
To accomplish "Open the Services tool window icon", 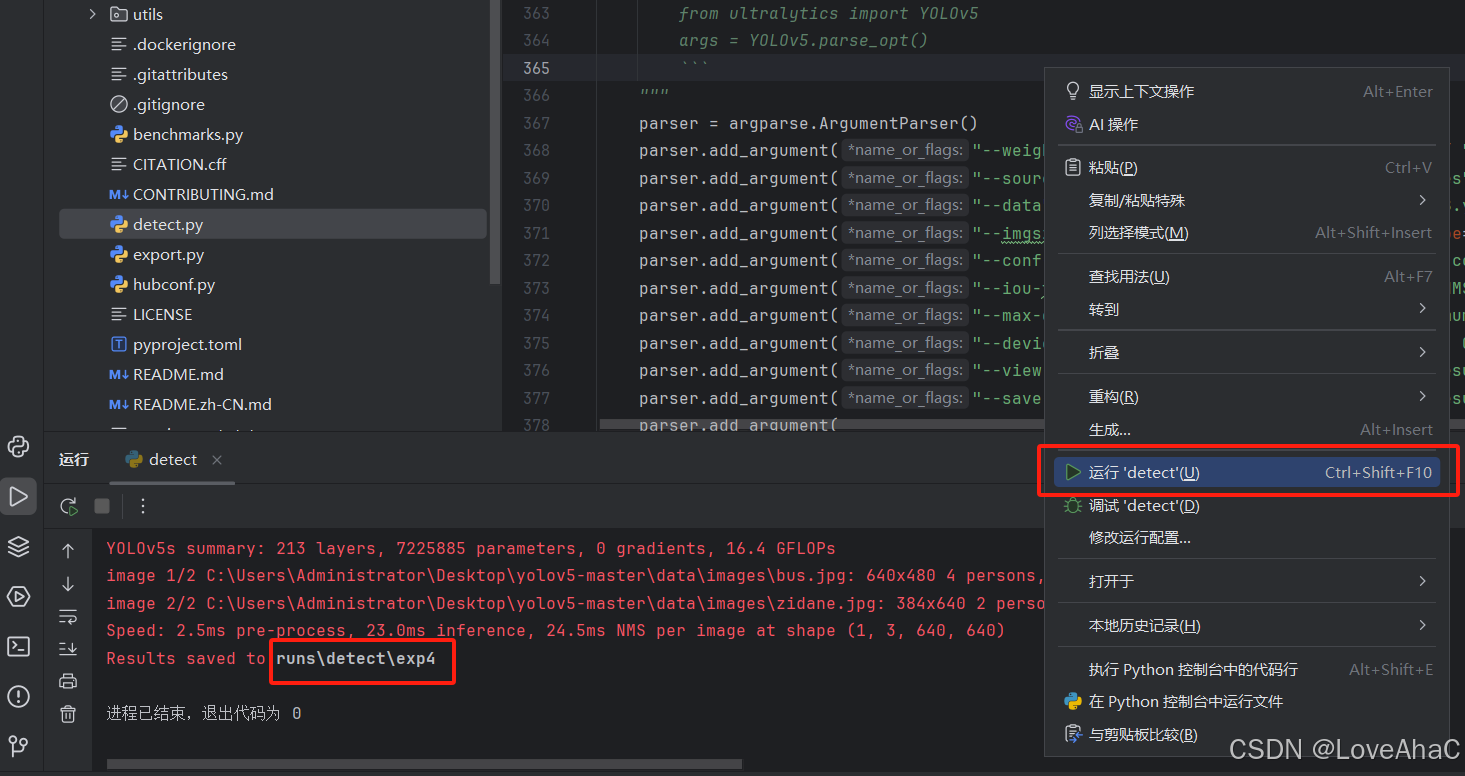I will point(18,596).
